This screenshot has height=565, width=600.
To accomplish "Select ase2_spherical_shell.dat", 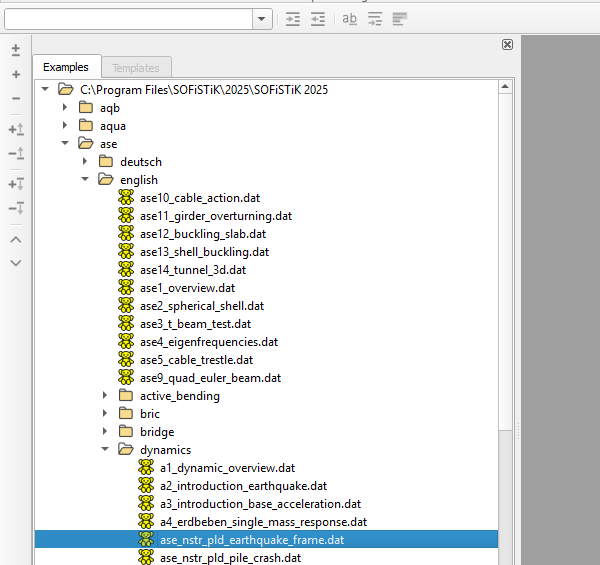I will click(x=202, y=306).
